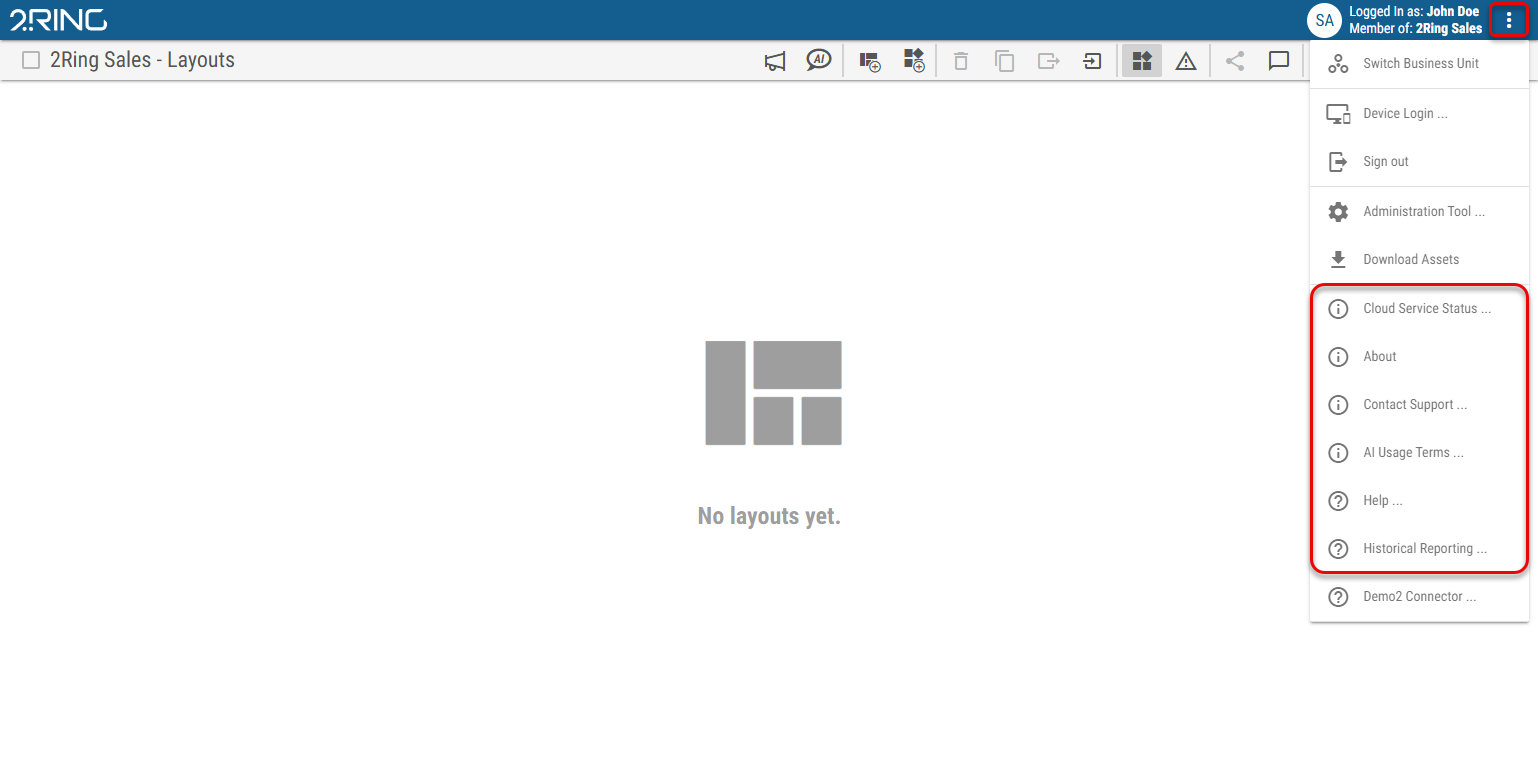Launch the Administration Tool
The height and width of the screenshot is (773, 1538).
[x=1424, y=211]
